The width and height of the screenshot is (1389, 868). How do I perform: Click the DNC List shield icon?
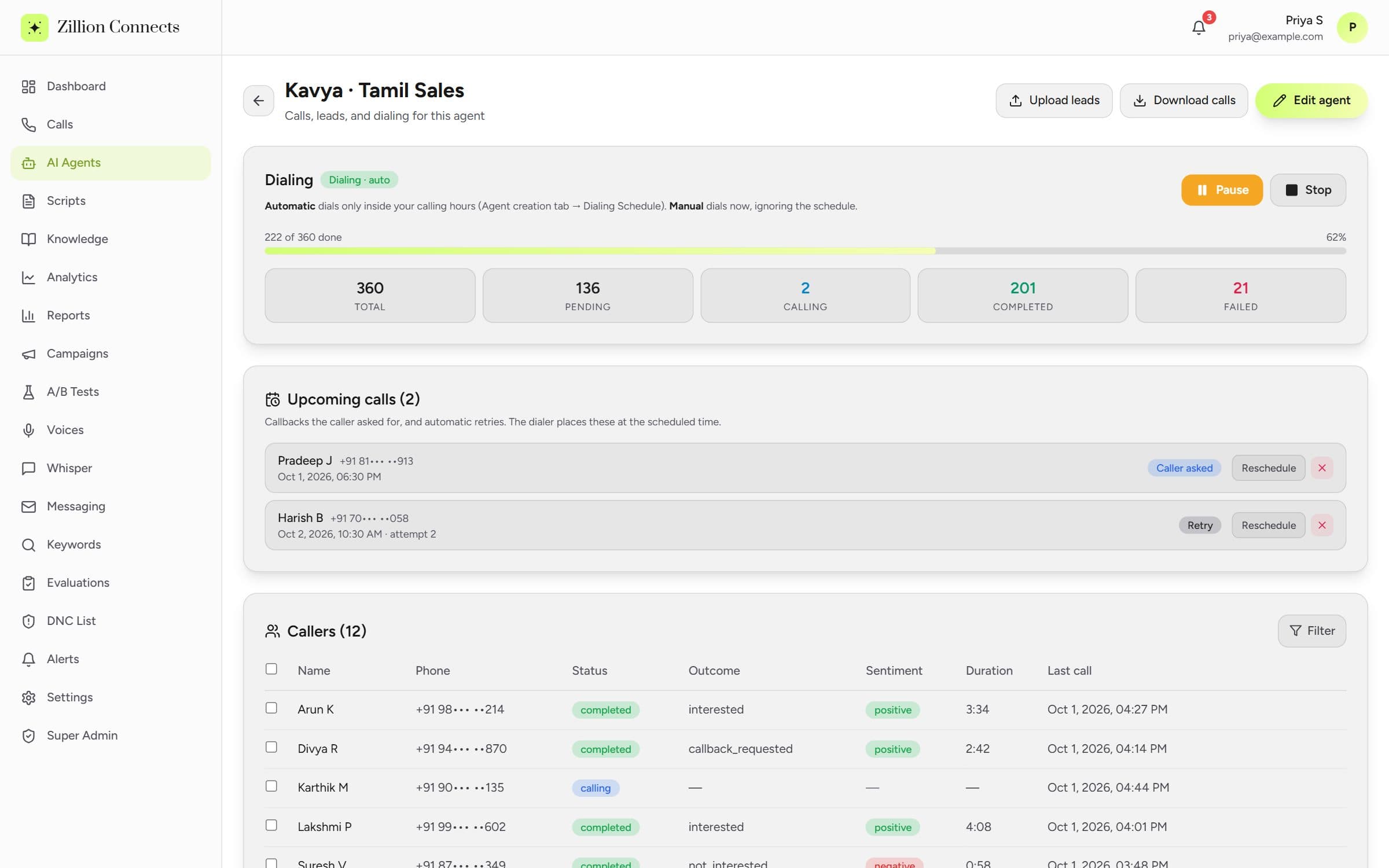(28, 621)
